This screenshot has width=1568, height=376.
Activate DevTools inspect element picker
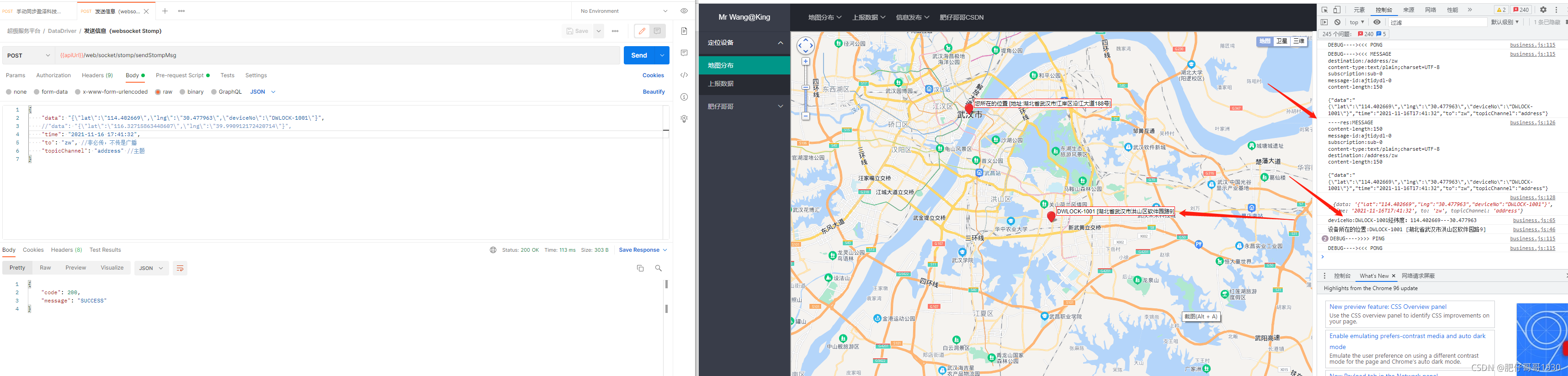click(1324, 10)
